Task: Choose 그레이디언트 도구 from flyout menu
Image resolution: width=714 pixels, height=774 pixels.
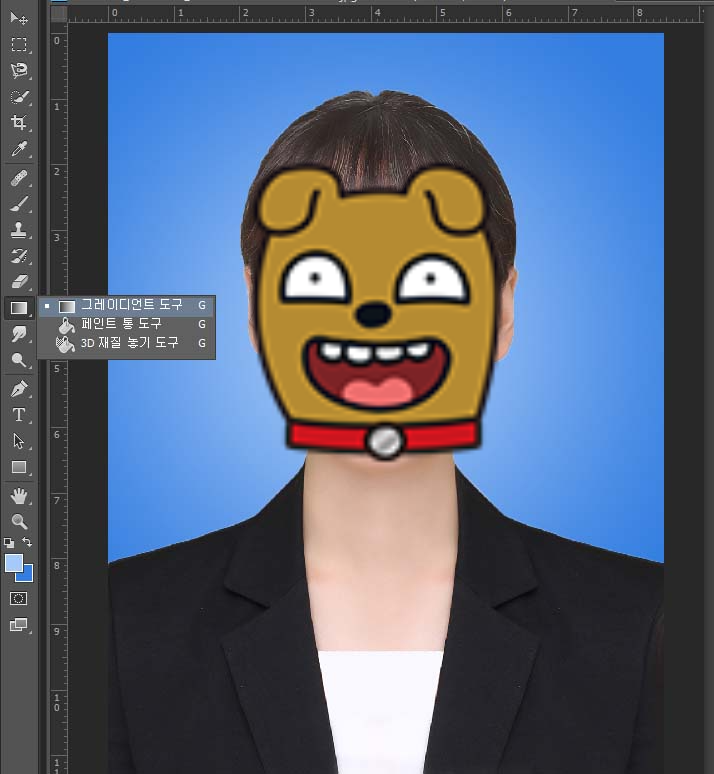Action: [x=126, y=306]
